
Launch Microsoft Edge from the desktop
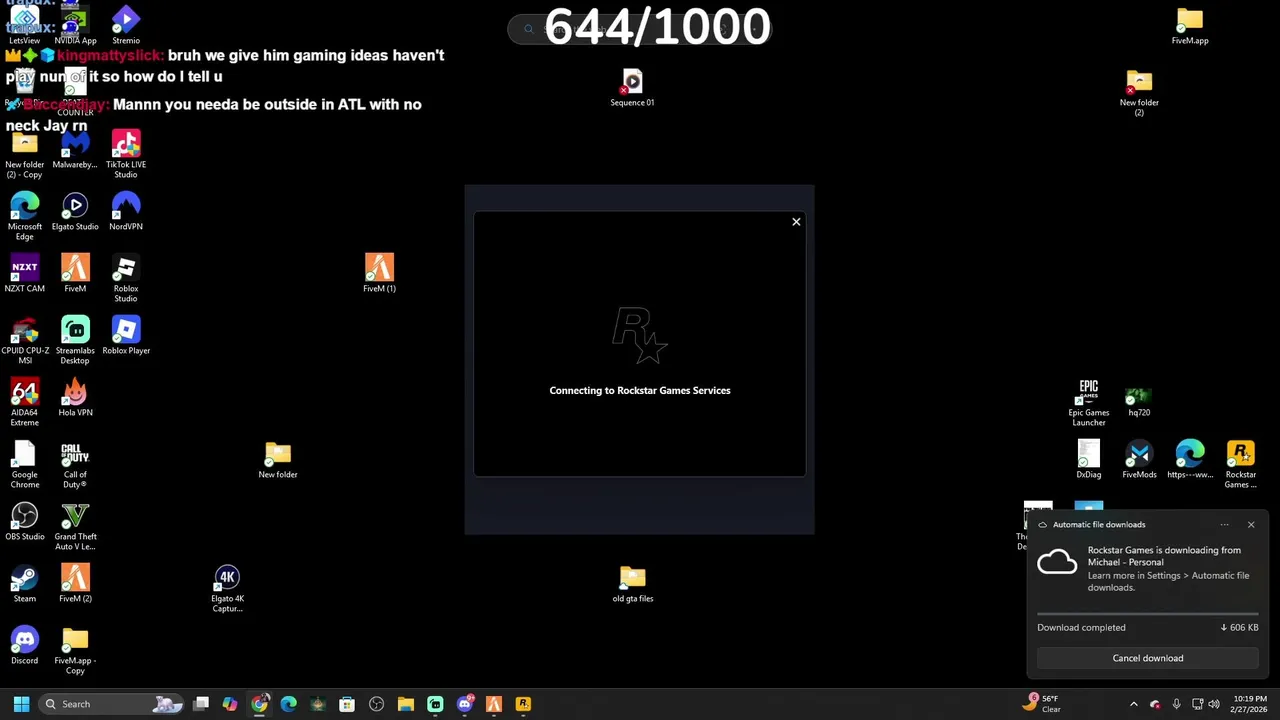[x=25, y=217]
